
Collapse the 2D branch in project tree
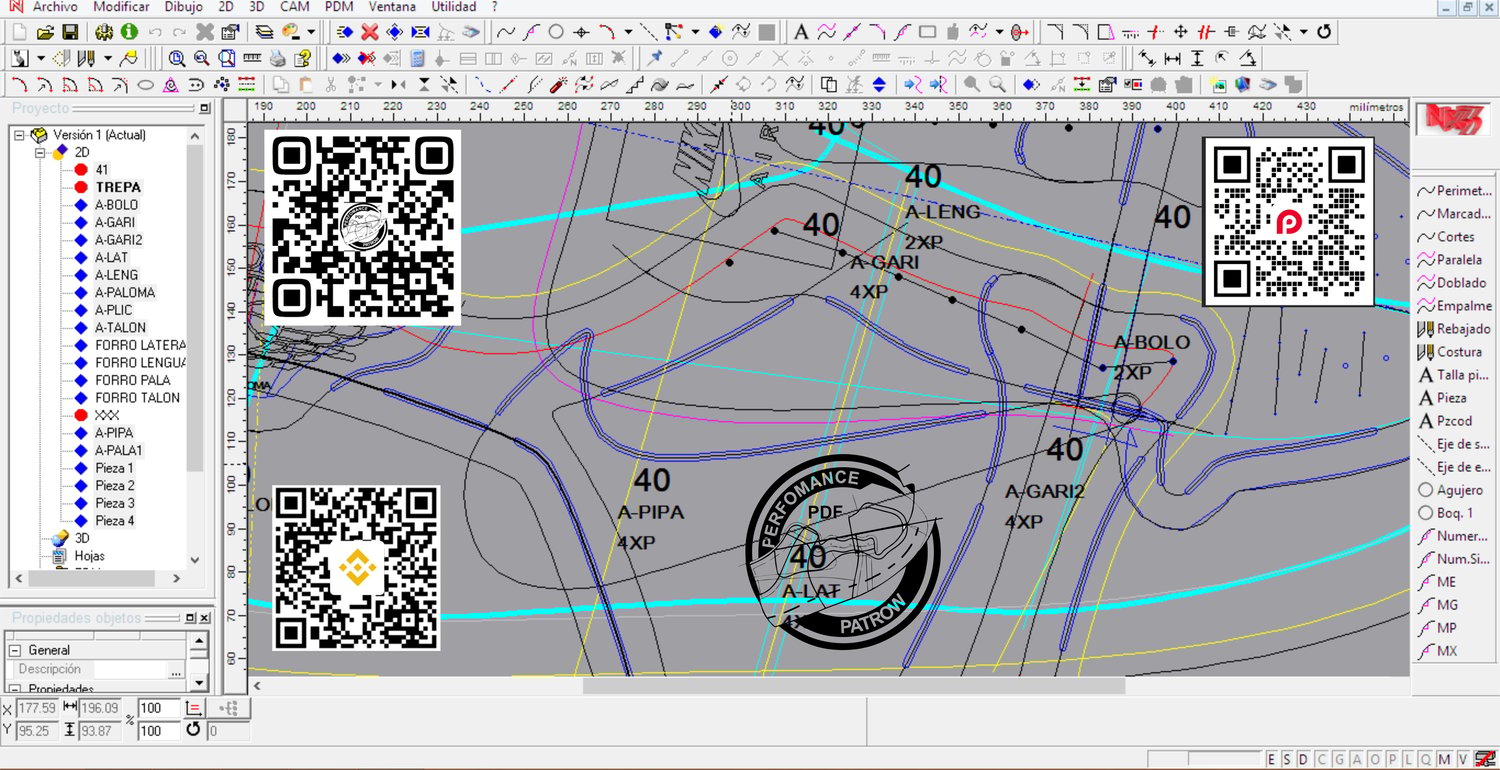coord(41,153)
